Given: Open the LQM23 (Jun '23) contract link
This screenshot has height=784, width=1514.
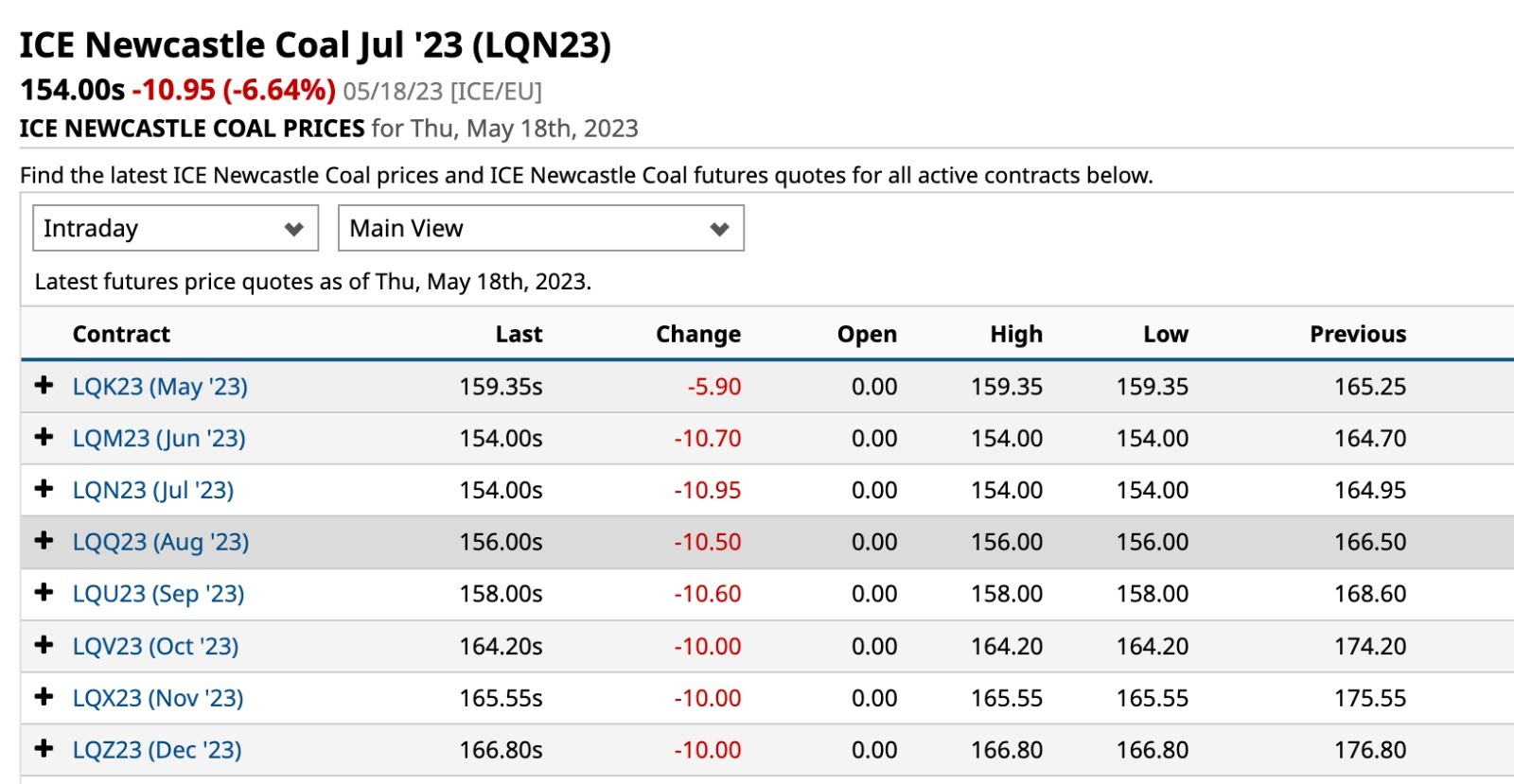Looking at the screenshot, I should pos(159,439).
